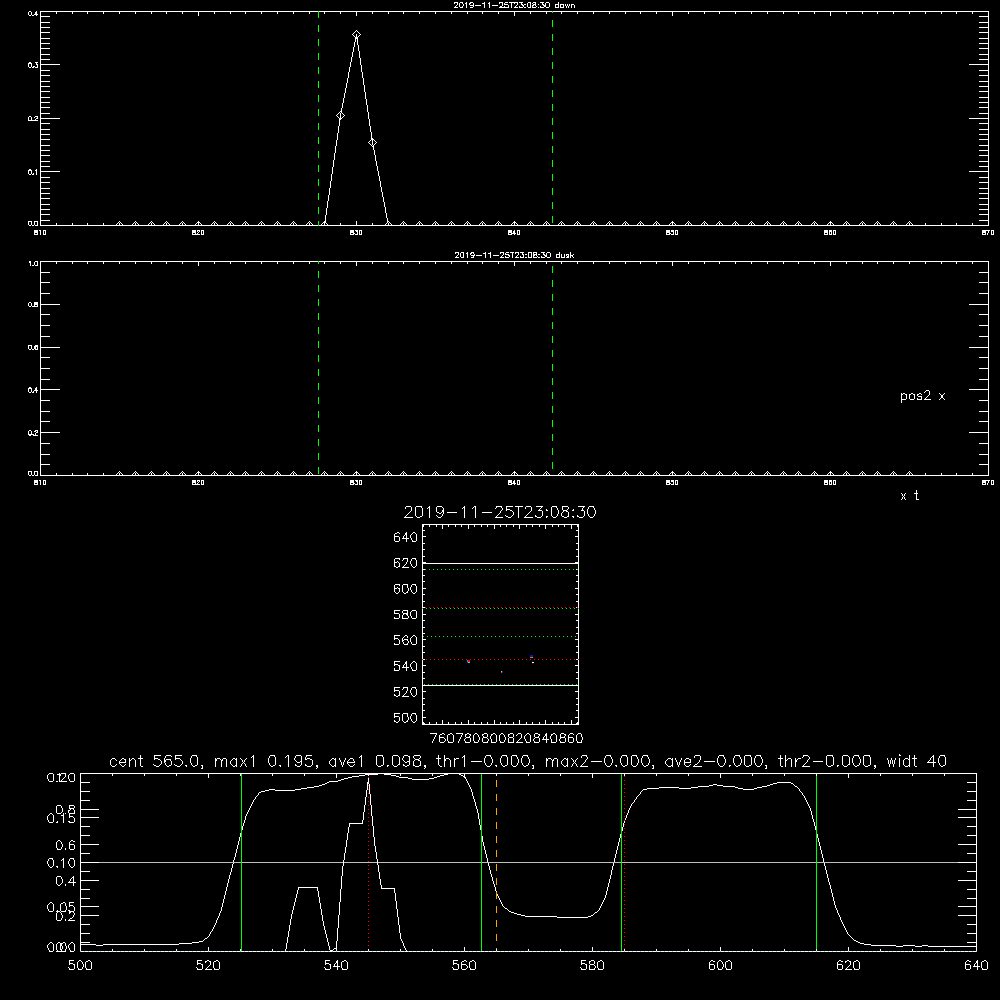Click the 500 x-axis label of bottom plot
The image size is (1000, 1000).
pyautogui.click(x=80, y=966)
